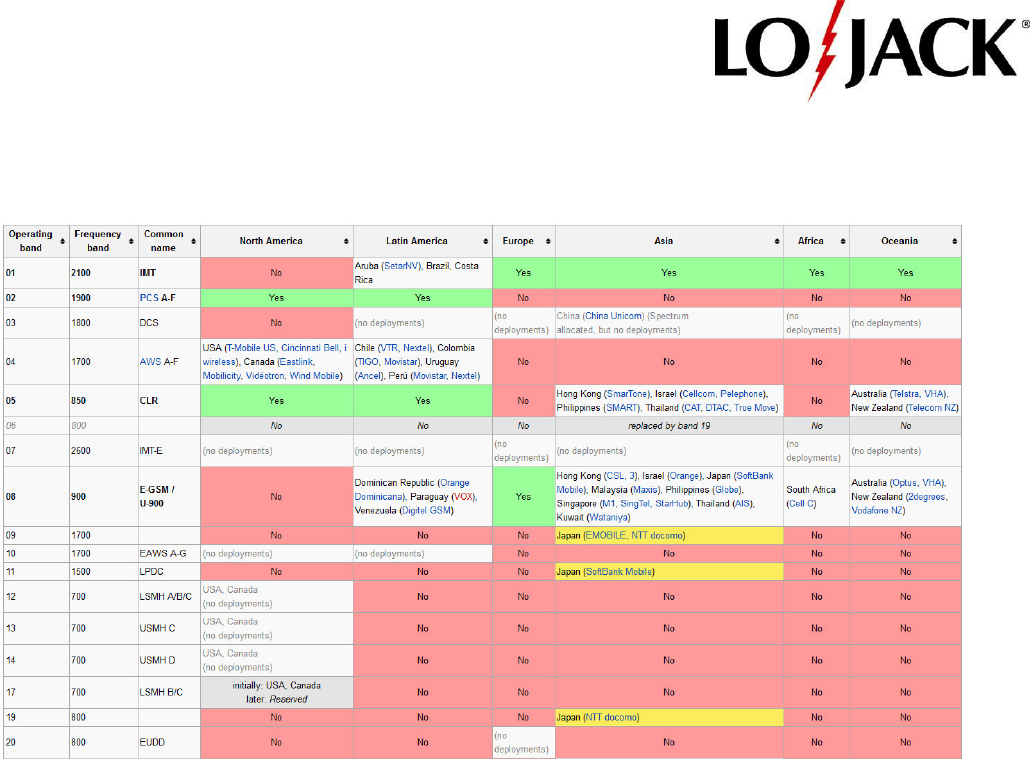Open the SmarTone link for Hong Kong
This screenshot has height=759, width=1030.
coord(627,394)
